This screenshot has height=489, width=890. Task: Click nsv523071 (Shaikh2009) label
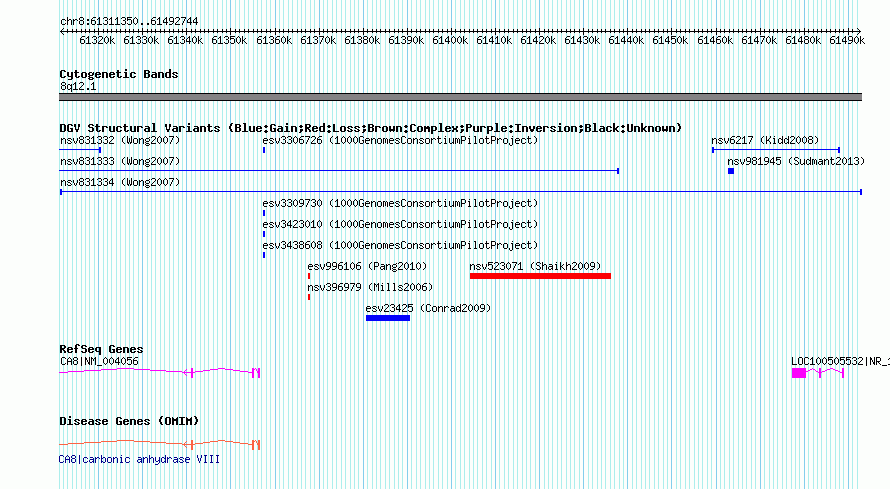[535, 266]
